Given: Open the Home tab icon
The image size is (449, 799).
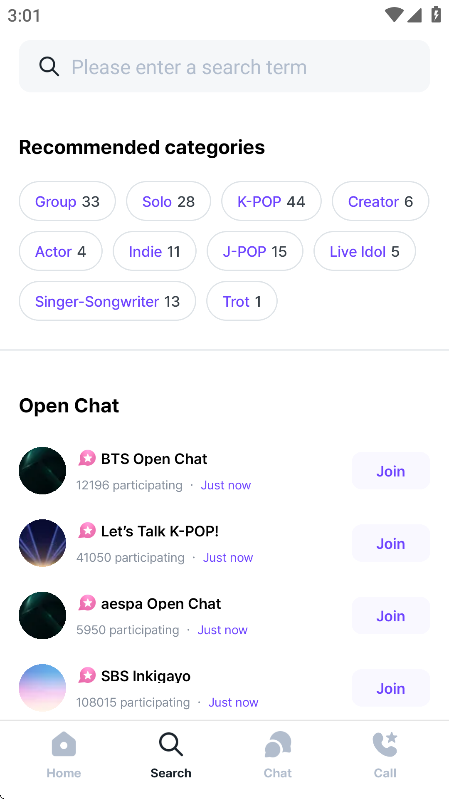Looking at the screenshot, I should pos(64,744).
